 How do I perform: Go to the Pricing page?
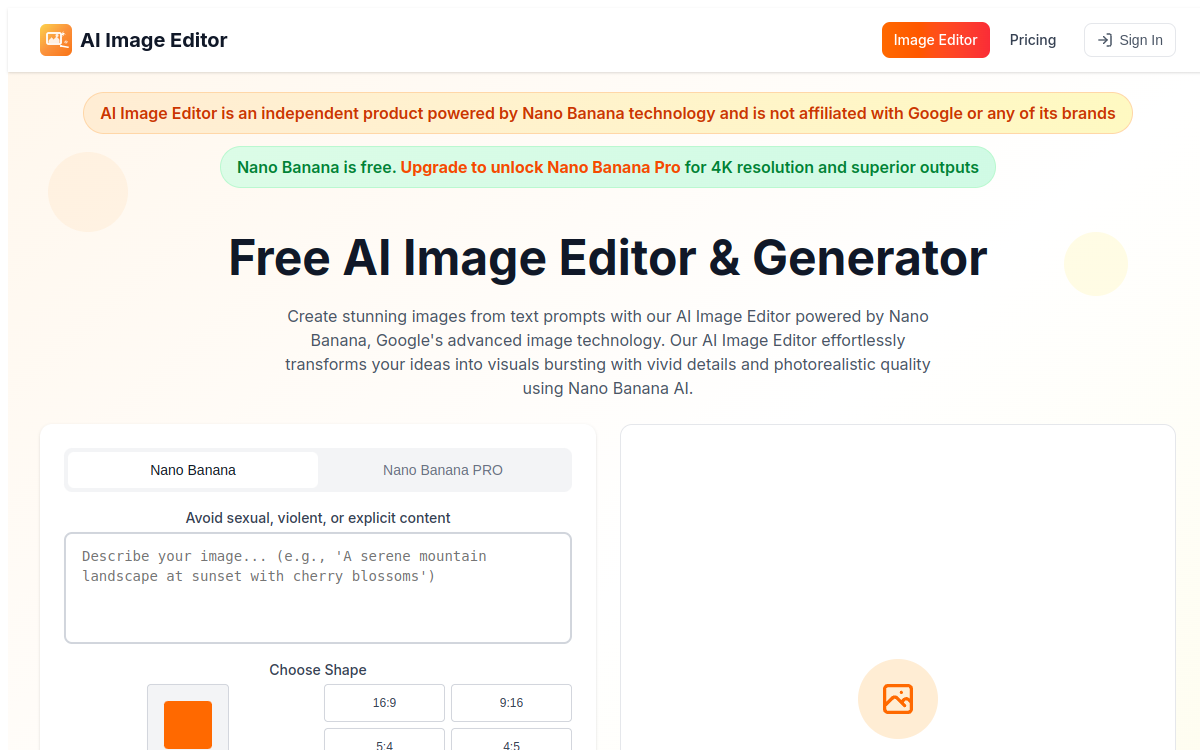tap(1033, 40)
